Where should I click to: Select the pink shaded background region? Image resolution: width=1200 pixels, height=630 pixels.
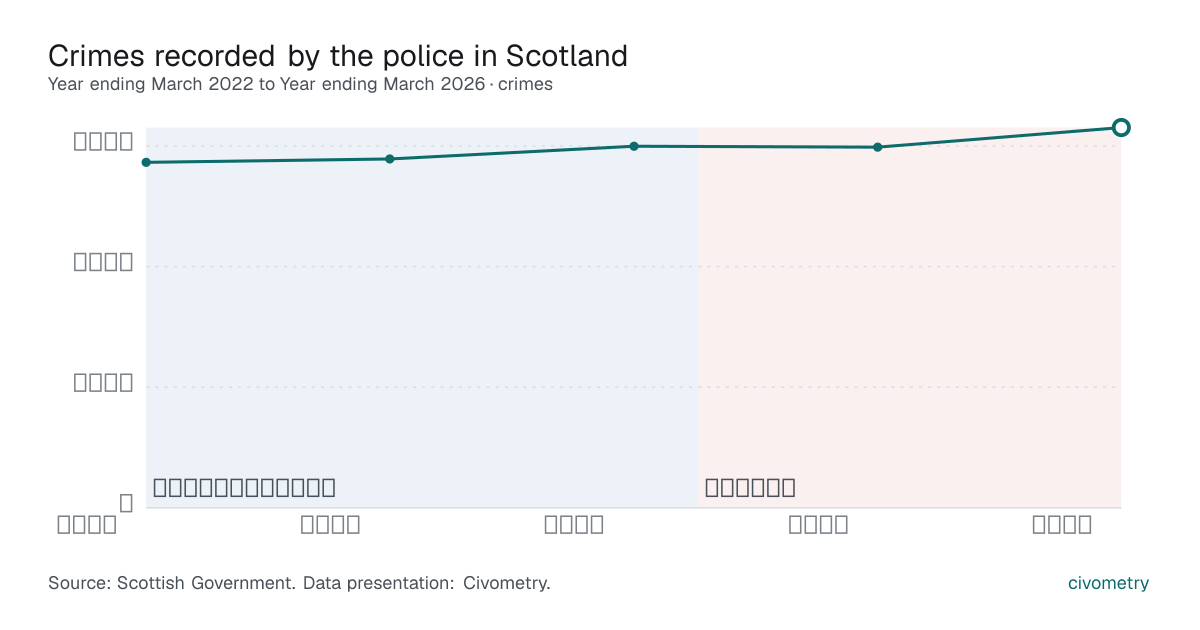coord(910,317)
